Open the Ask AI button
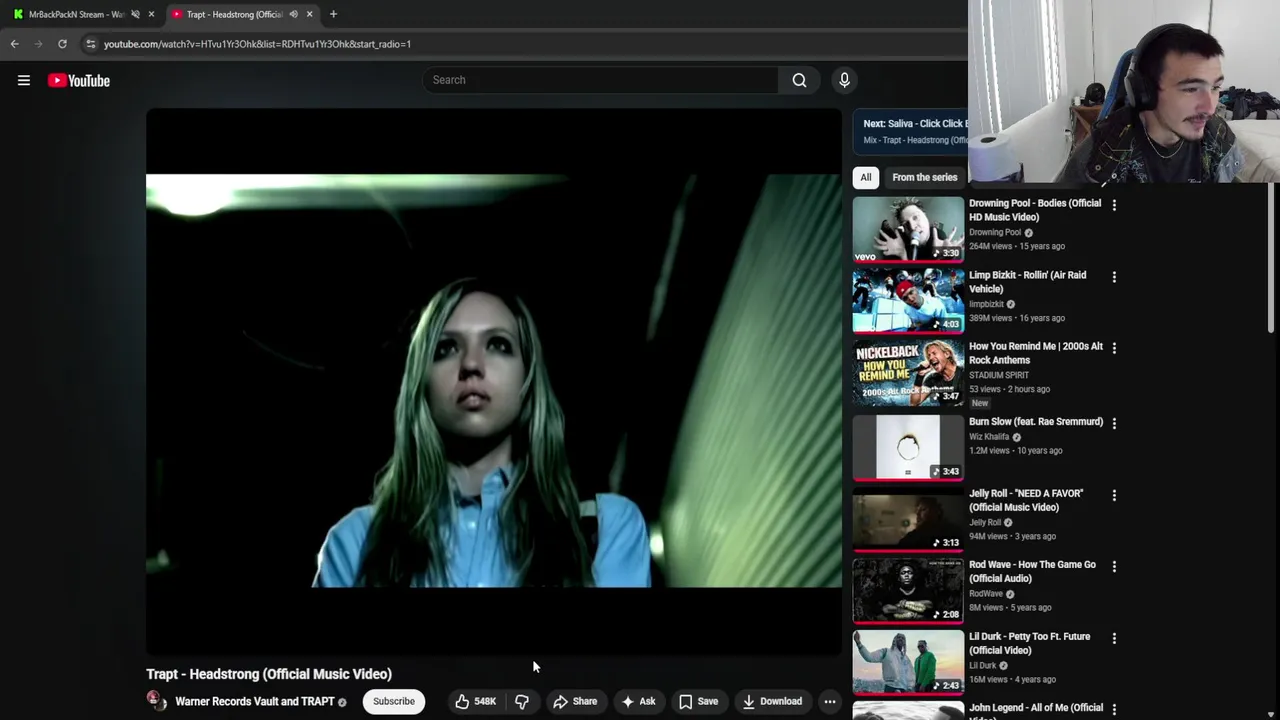 coord(638,701)
